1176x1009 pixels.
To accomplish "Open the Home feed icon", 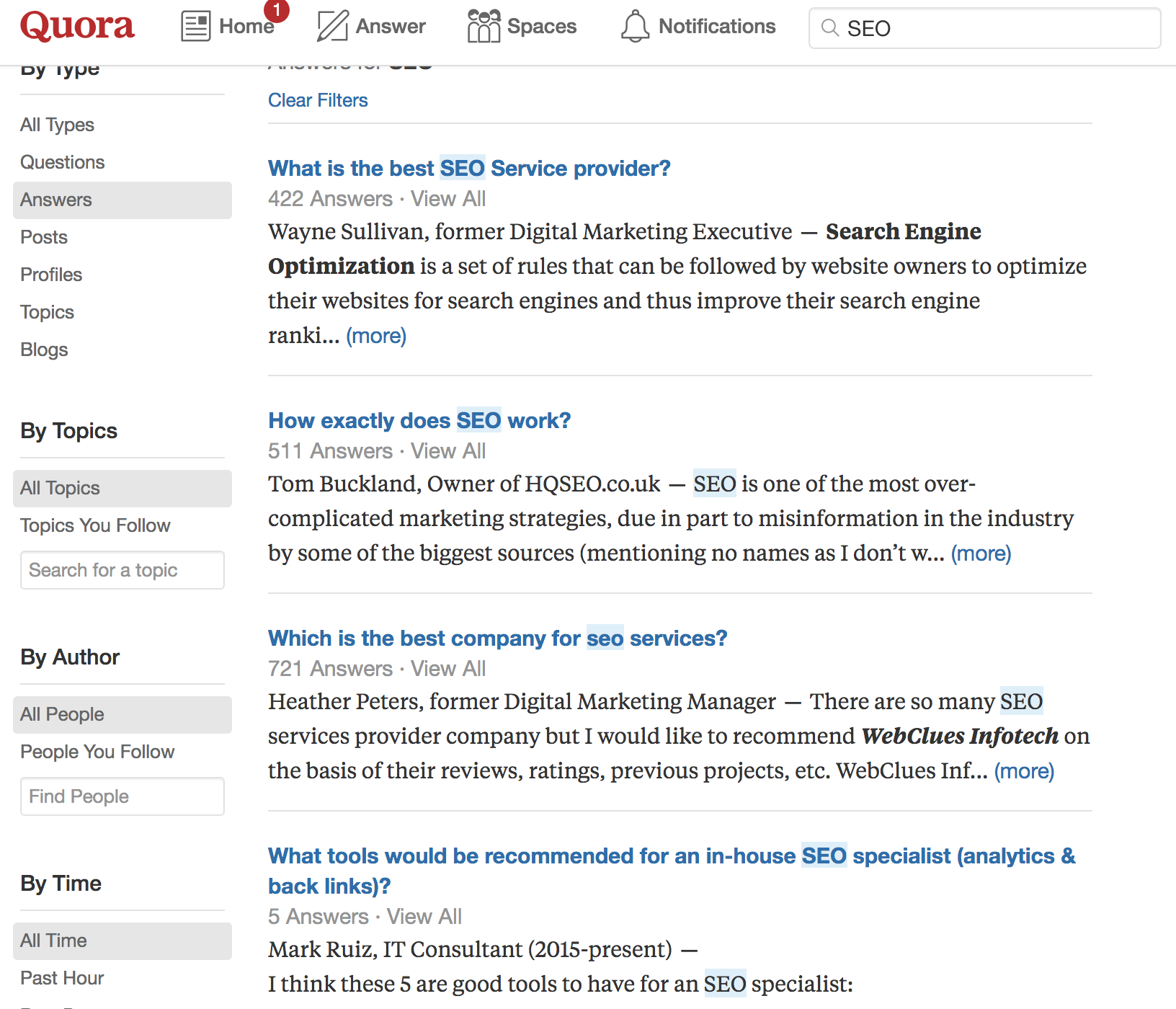I will coord(195,27).
